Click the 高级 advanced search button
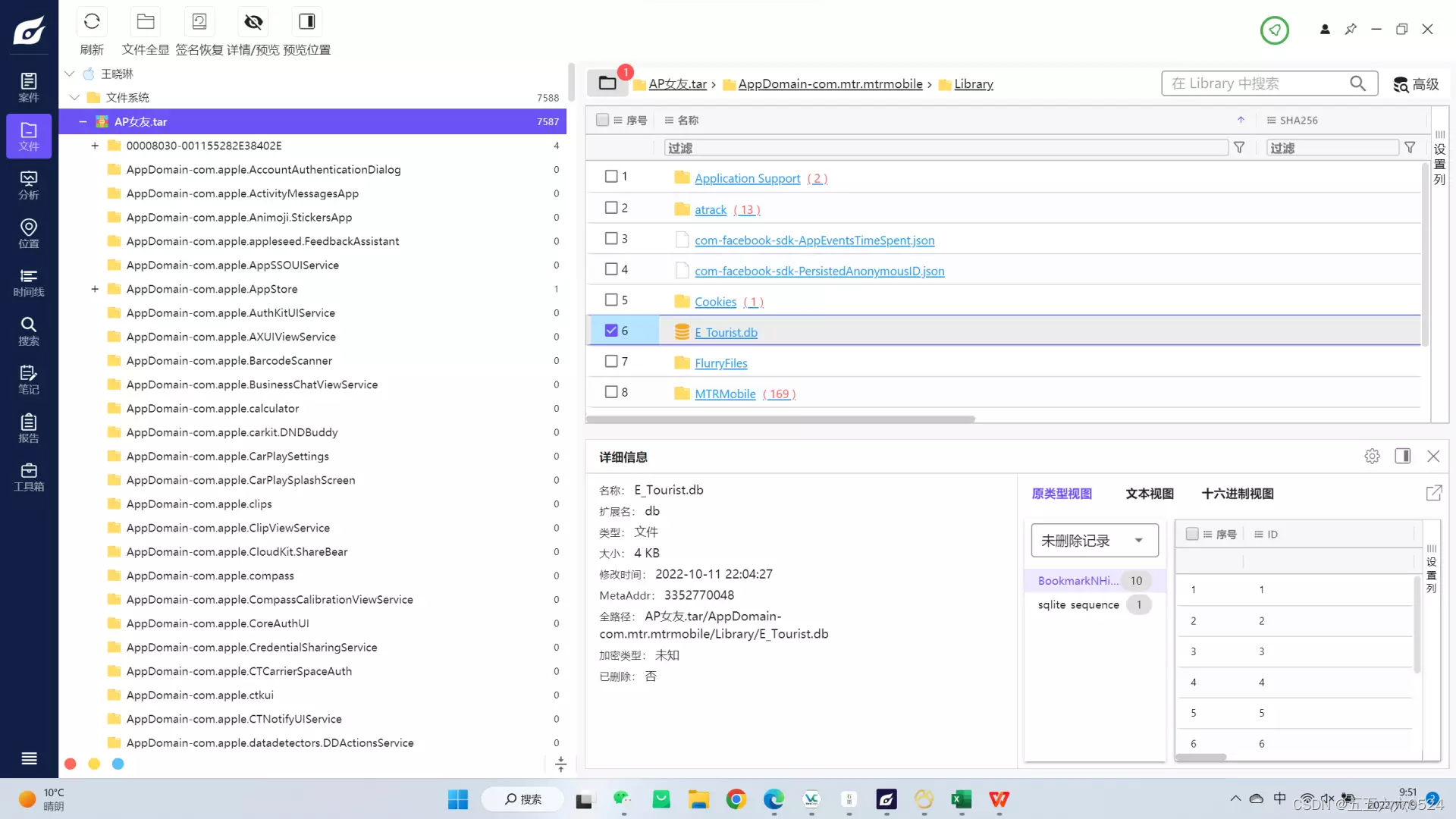The image size is (1456, 819). [1416, 84]
